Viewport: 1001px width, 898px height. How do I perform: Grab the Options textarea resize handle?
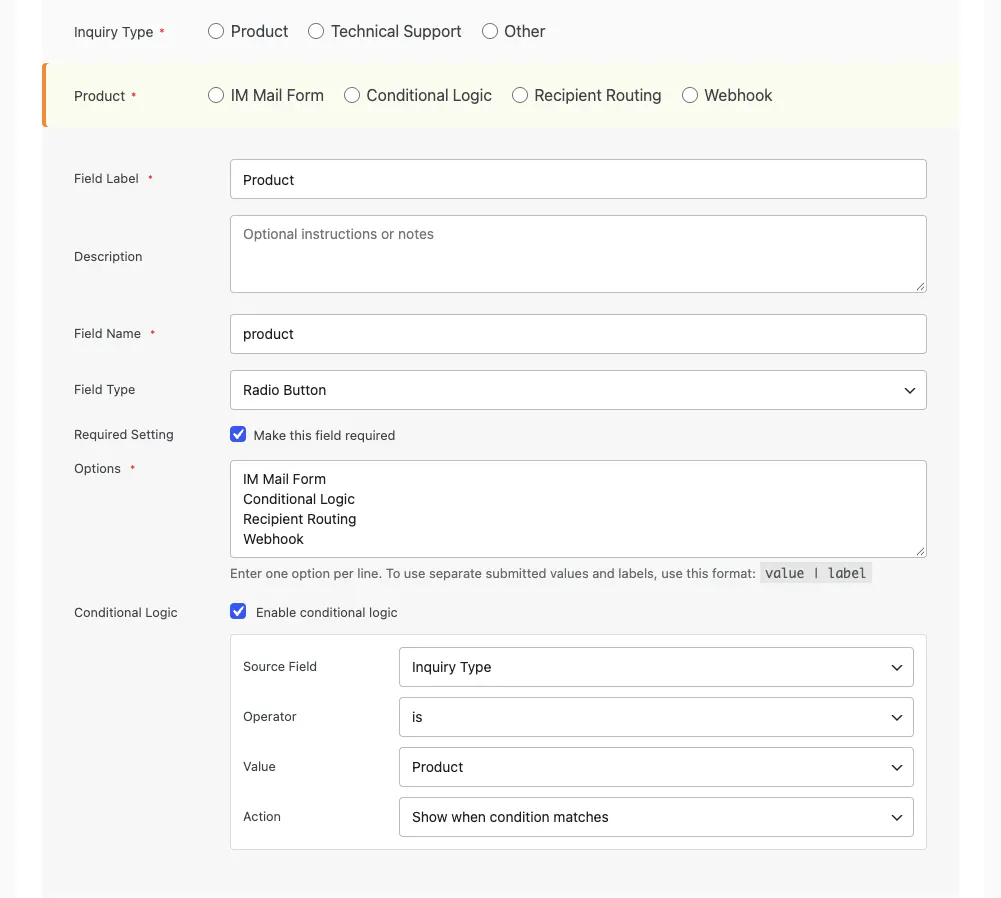[x=920, y=551]
